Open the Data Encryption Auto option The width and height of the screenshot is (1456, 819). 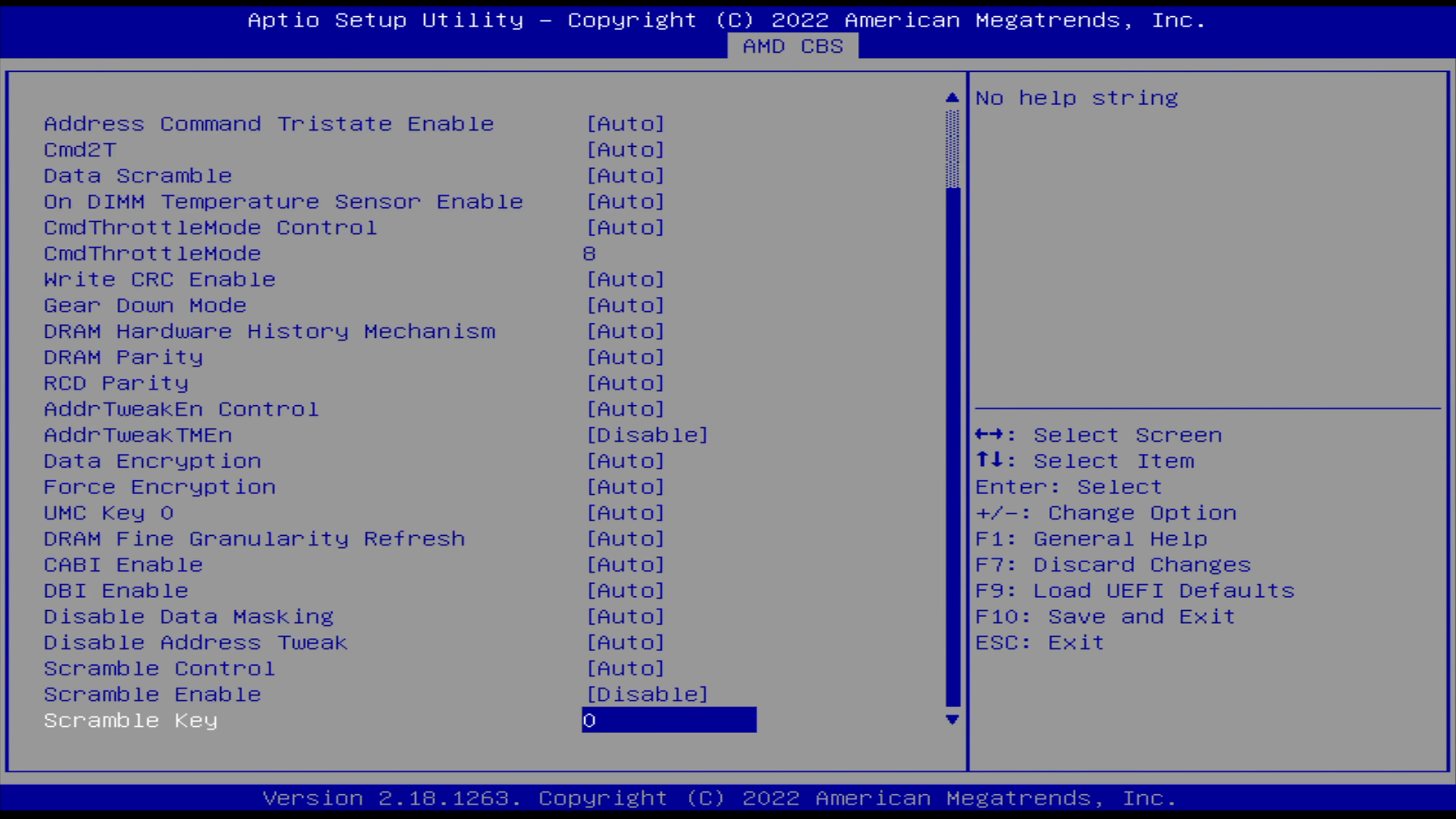pos(625,461)
